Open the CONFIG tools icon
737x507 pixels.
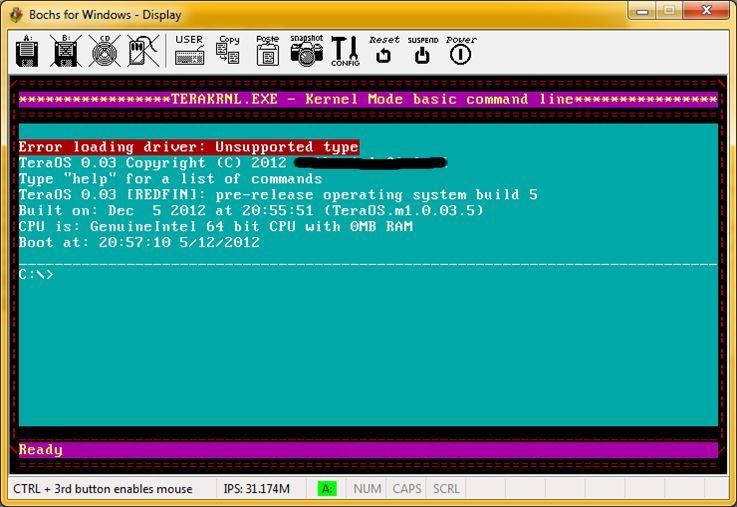(345, 51)
